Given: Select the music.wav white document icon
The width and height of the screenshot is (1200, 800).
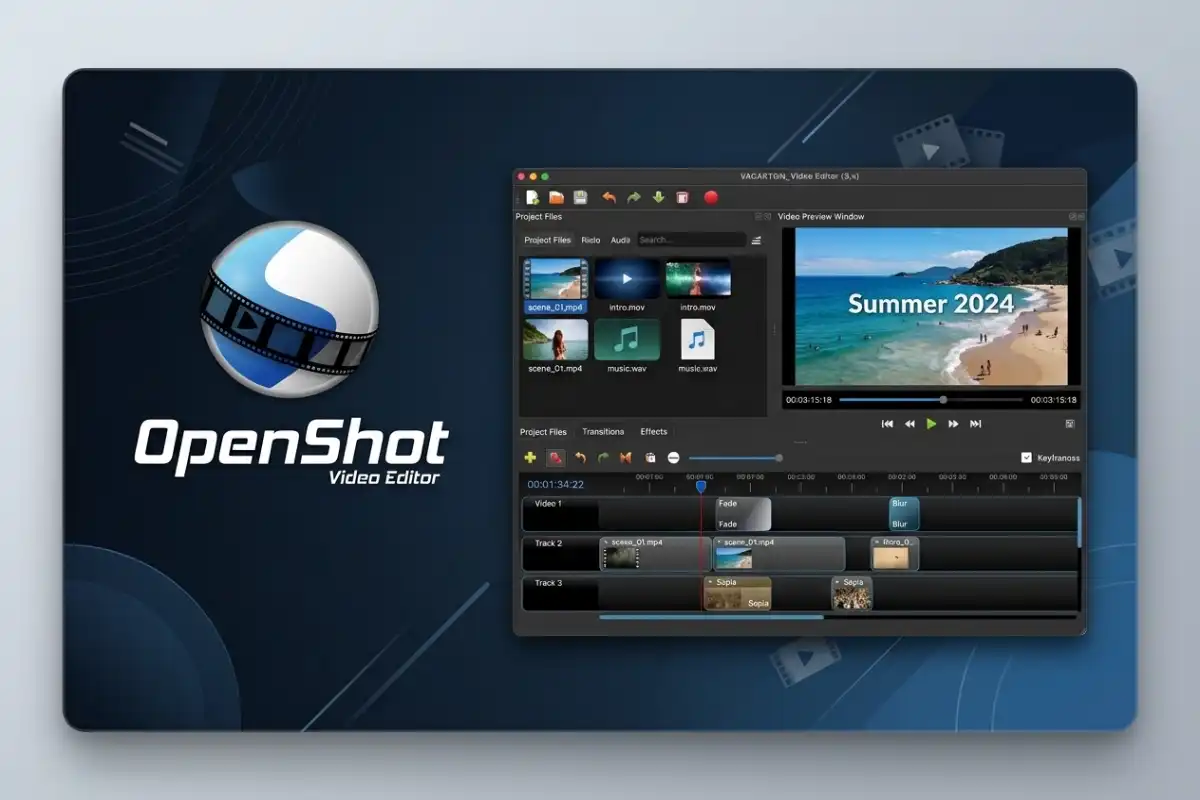Looking at the screenshot, I should pos(698,339).
